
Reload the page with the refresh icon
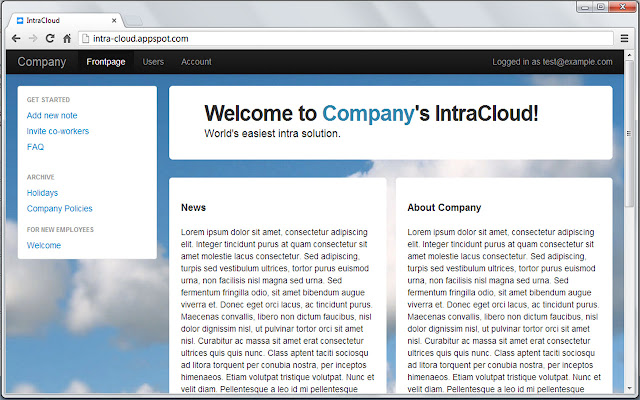50,38
